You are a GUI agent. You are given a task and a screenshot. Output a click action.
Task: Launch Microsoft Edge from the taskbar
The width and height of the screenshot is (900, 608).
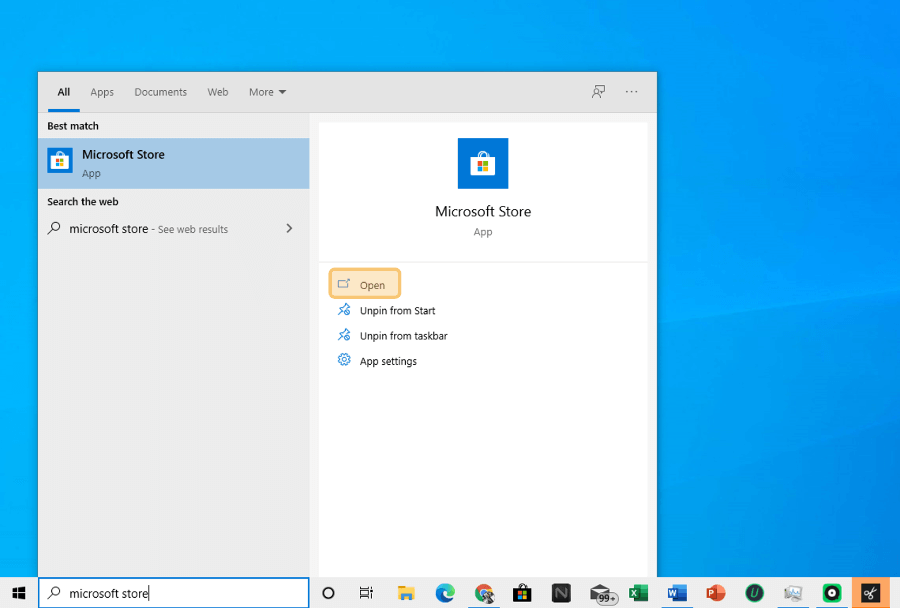445,592
